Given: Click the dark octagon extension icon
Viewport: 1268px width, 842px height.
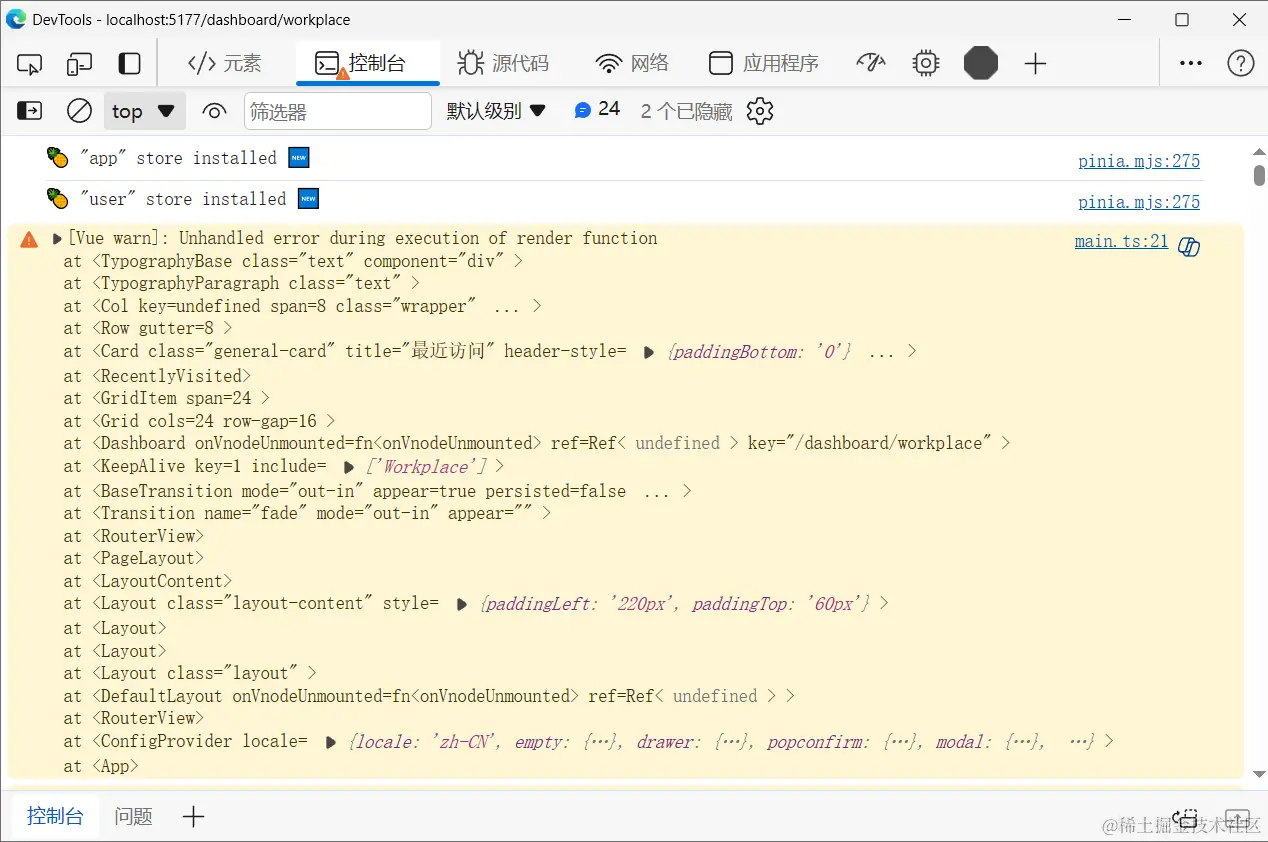Looking at the screenshot, I should point(981,64).
